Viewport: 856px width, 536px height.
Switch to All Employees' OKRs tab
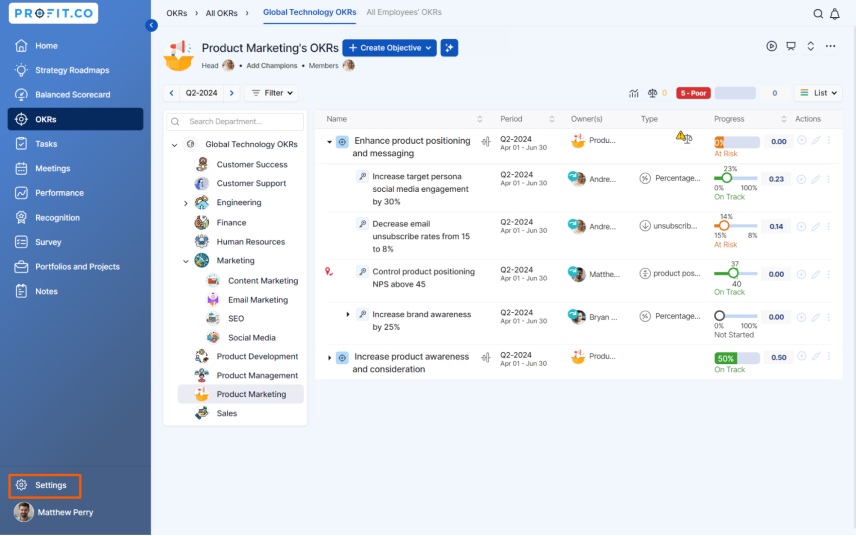point(404,12)
